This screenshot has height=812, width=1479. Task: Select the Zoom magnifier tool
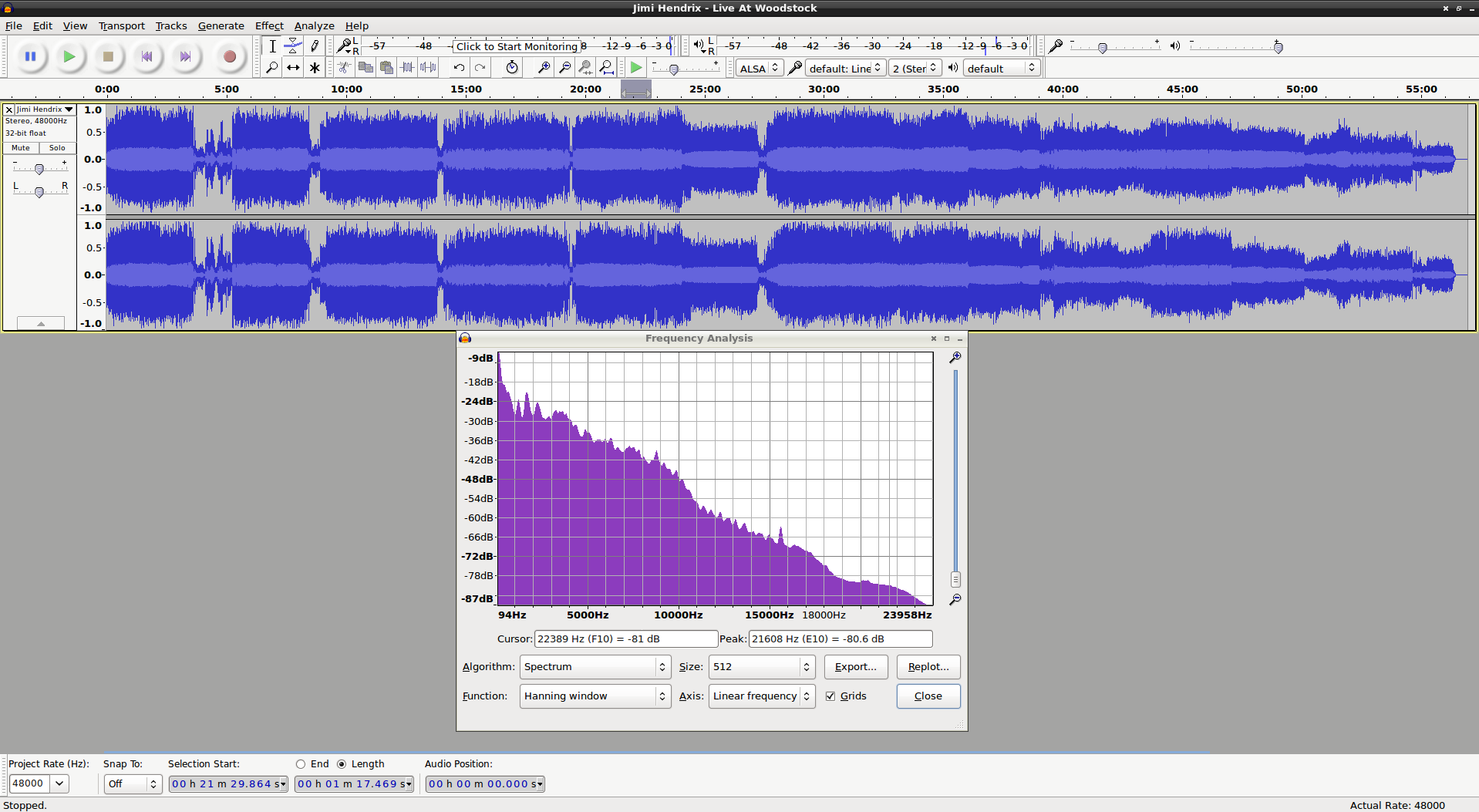(272, 68)
